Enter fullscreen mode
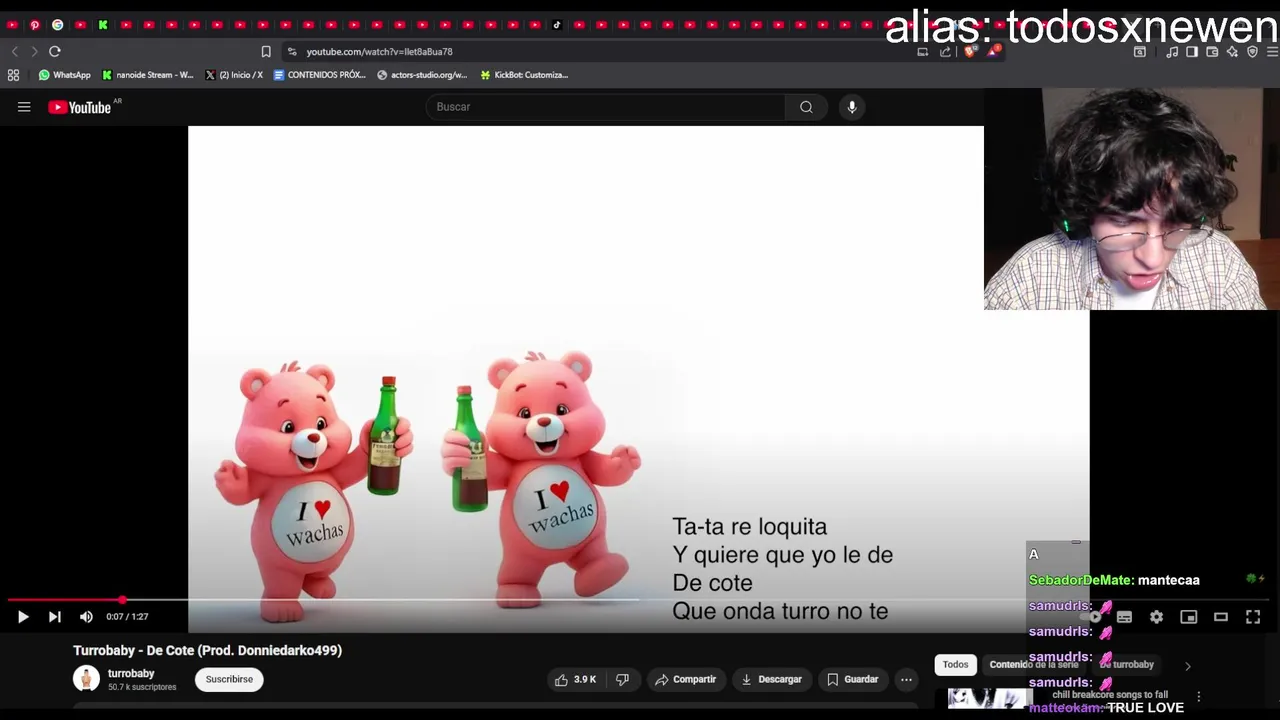 tap(1253, 617)
